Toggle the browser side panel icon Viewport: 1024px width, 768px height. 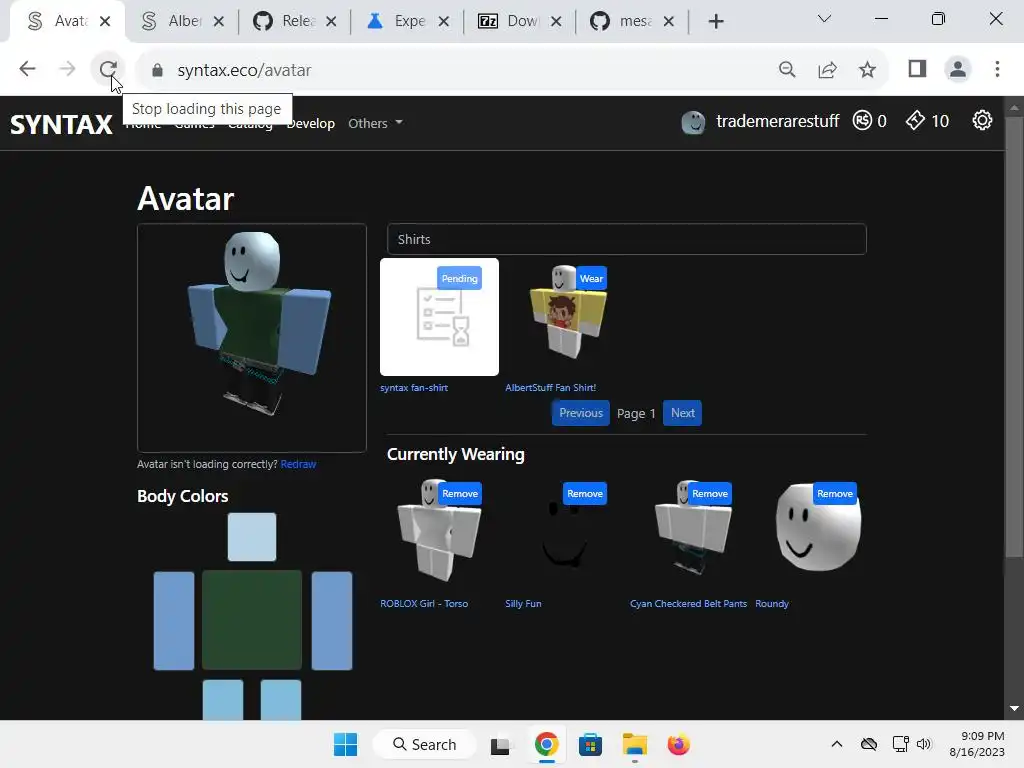coord(918,69)
